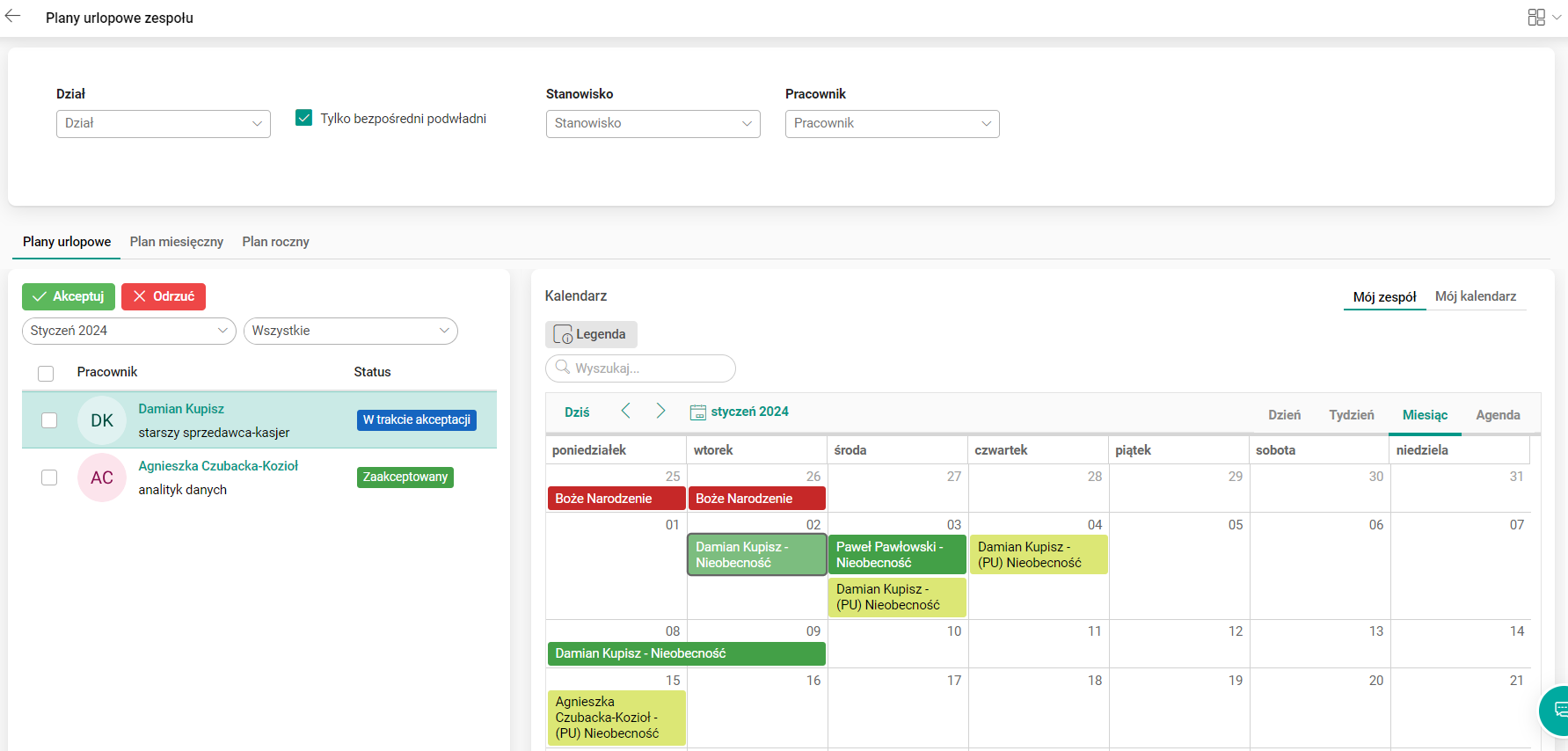Select the Damian Kupisz row checkbox

coord(49,420)
